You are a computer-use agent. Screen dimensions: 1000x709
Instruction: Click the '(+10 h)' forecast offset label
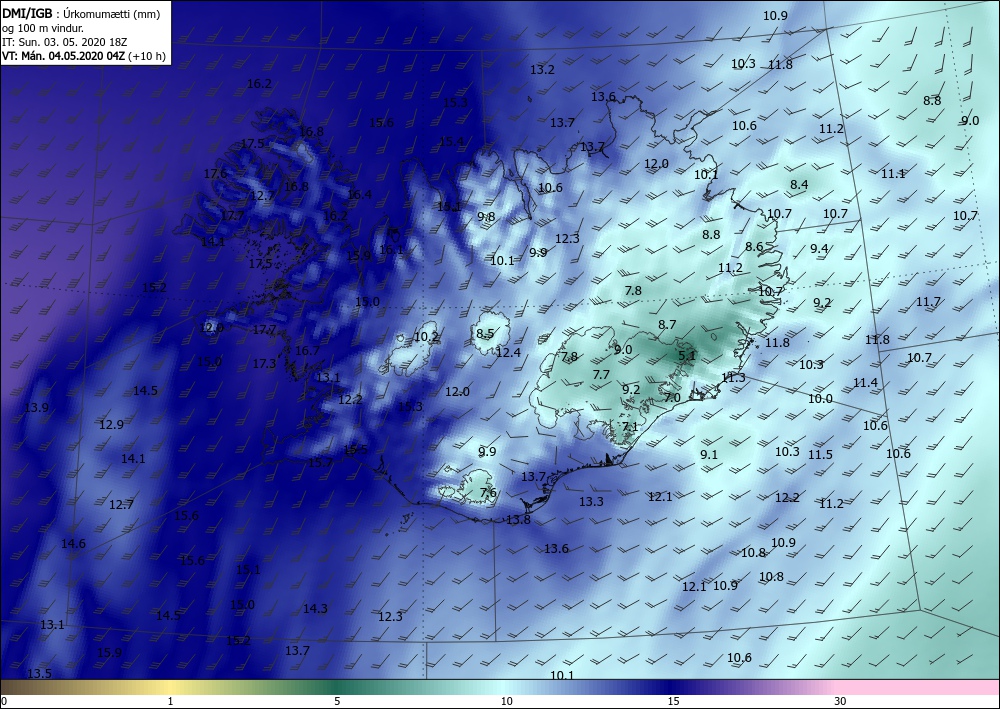point(147,56)
